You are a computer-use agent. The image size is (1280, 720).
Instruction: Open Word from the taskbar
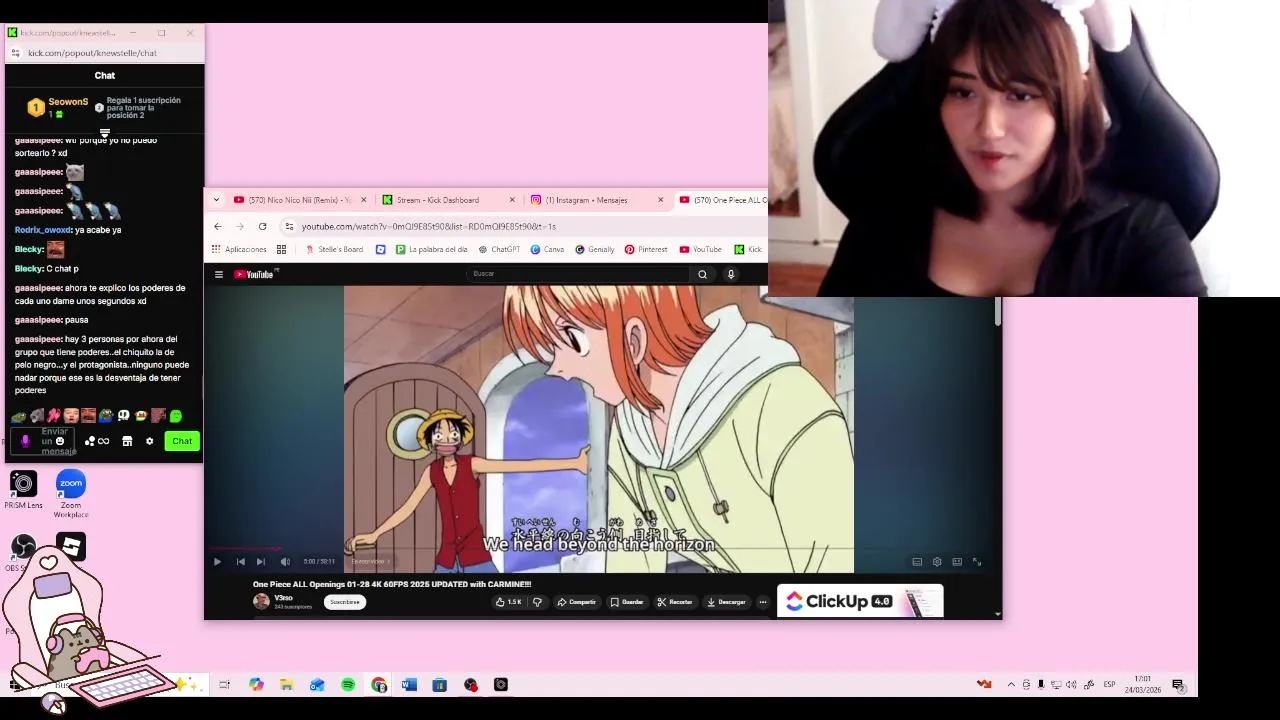pyautogui.click(x=409, y=685)
